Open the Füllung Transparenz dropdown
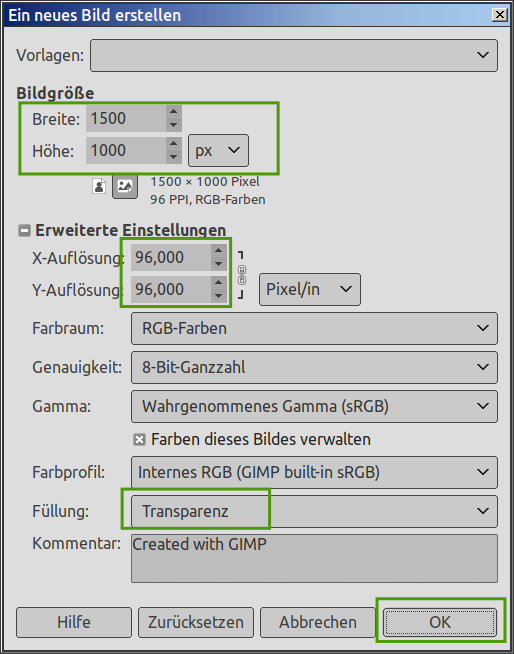The image size is (514, 654). (x=314, y=511)
